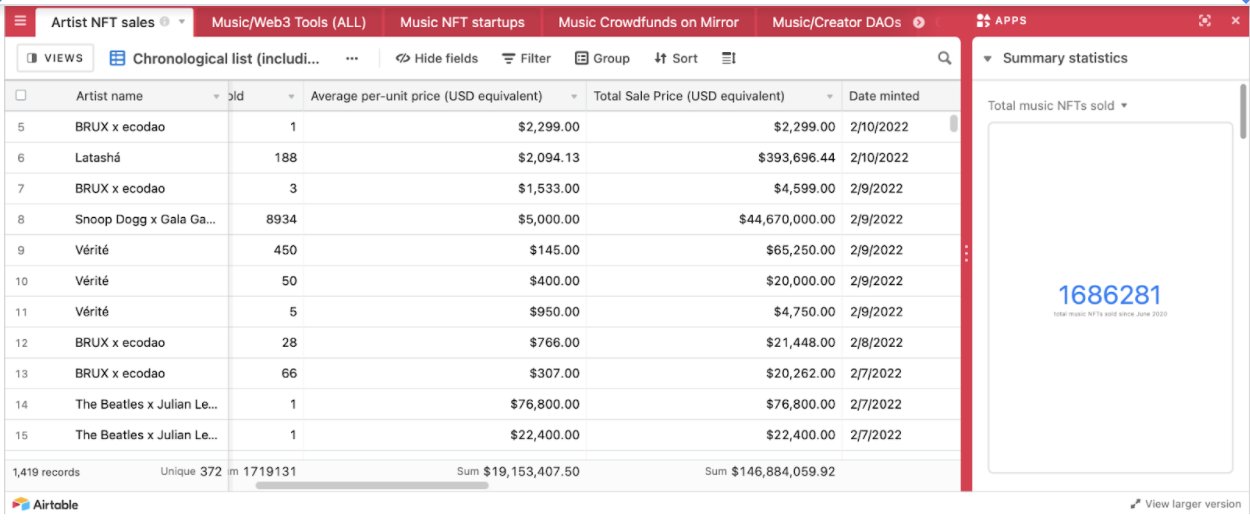Viewport: 1250px width, 528px height.
Task: Close the apps panel with the X
Action: tap(1234, 21)
